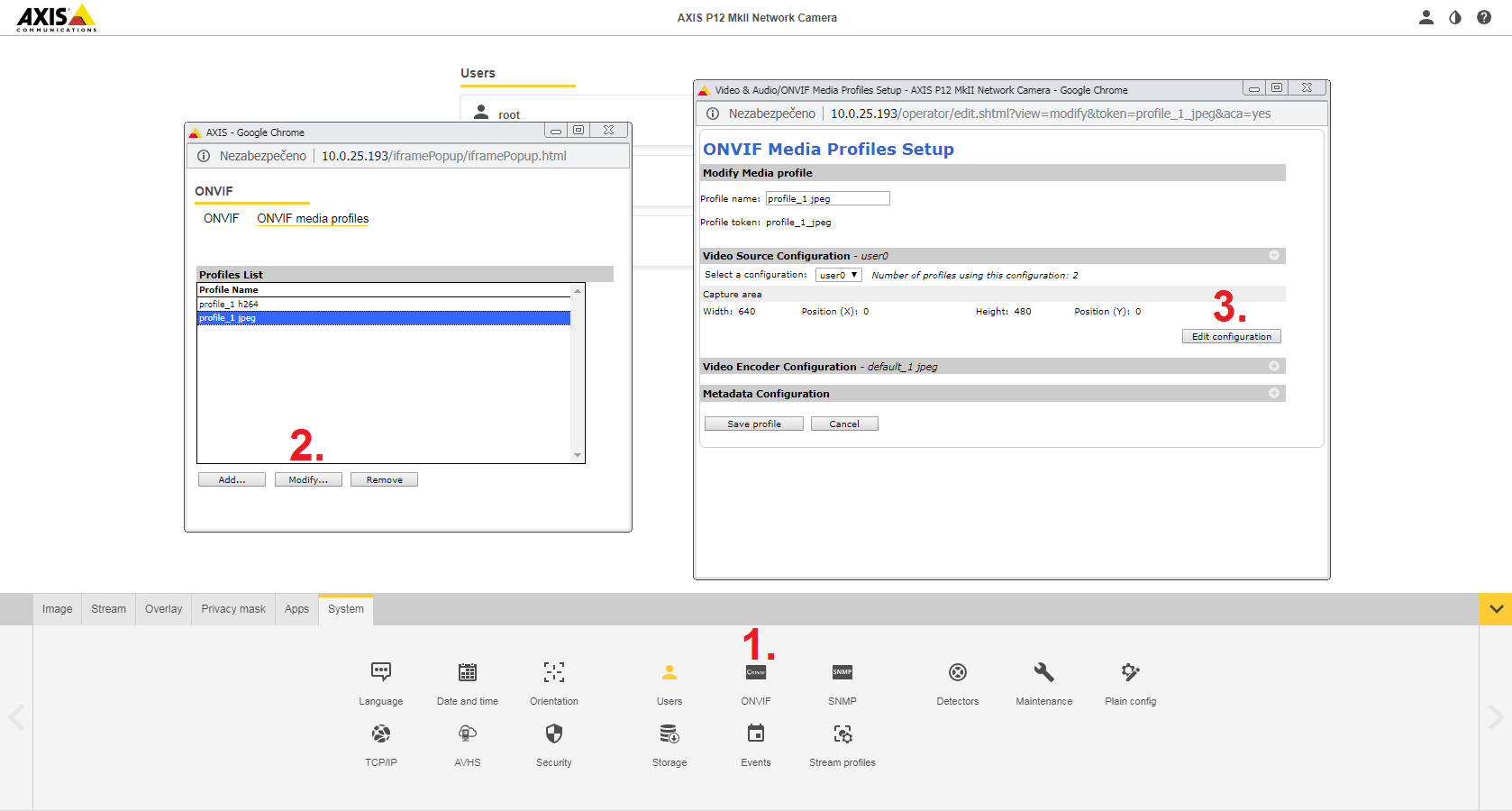Switch to the Privacy mask tab

[233, 609]
